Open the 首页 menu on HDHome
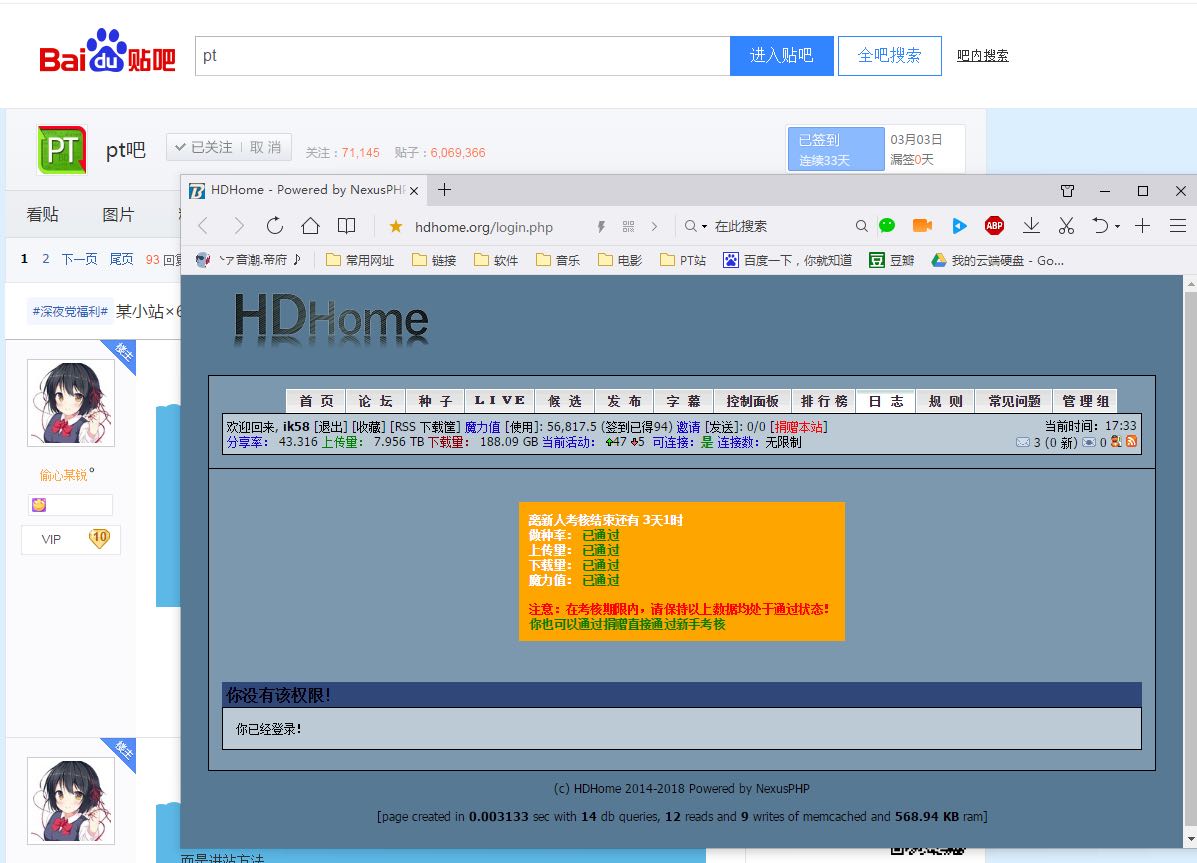This screenshot has width=1197, height=863. point(316,401)
